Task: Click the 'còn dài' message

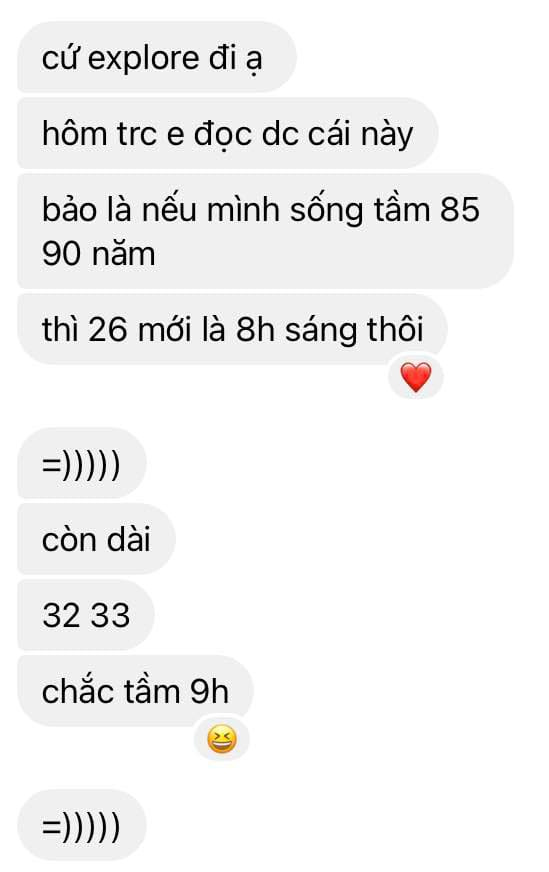Action: pos(97,539)
